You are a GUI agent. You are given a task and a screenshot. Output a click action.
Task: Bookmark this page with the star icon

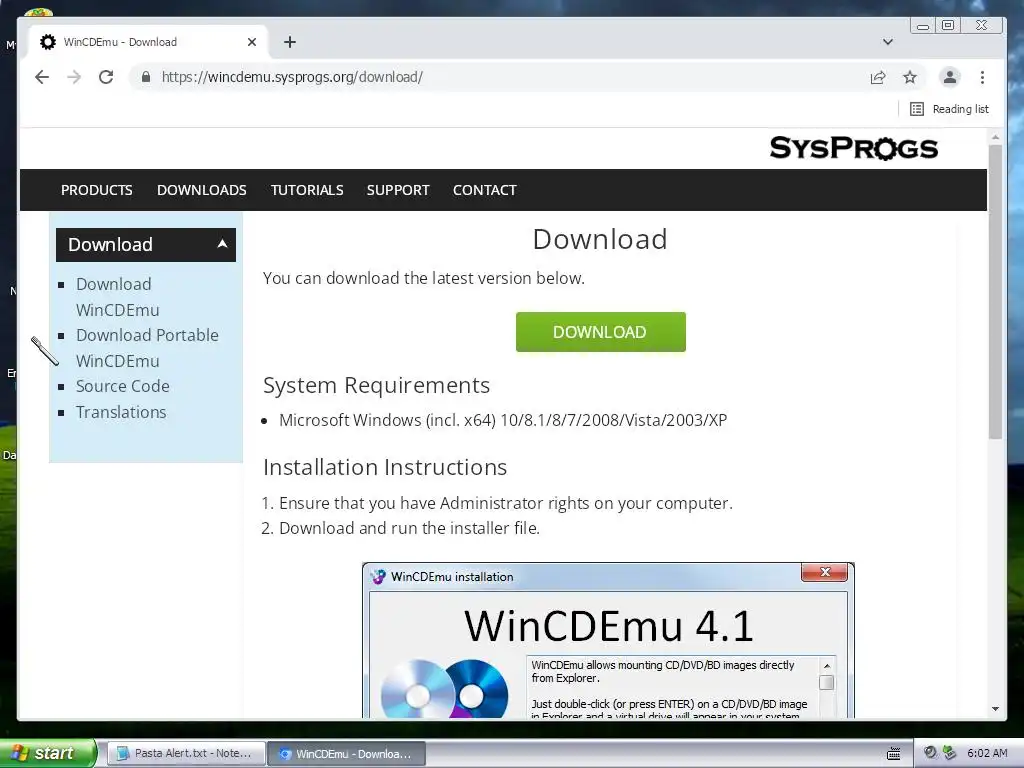tap(910, 77)
